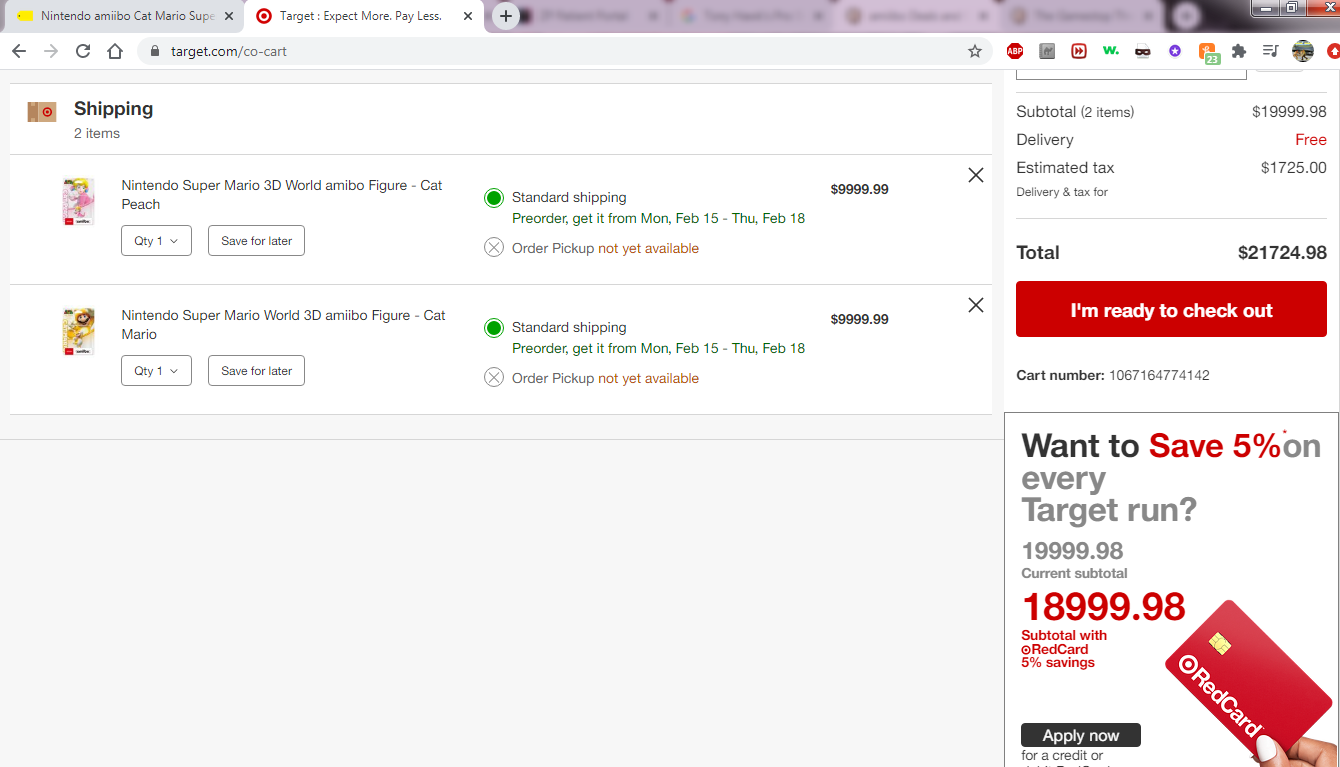Viewport: 1340px width, 767px height.
Task: Expand Qty dropdown for Cat Peach
Action: 156,241
